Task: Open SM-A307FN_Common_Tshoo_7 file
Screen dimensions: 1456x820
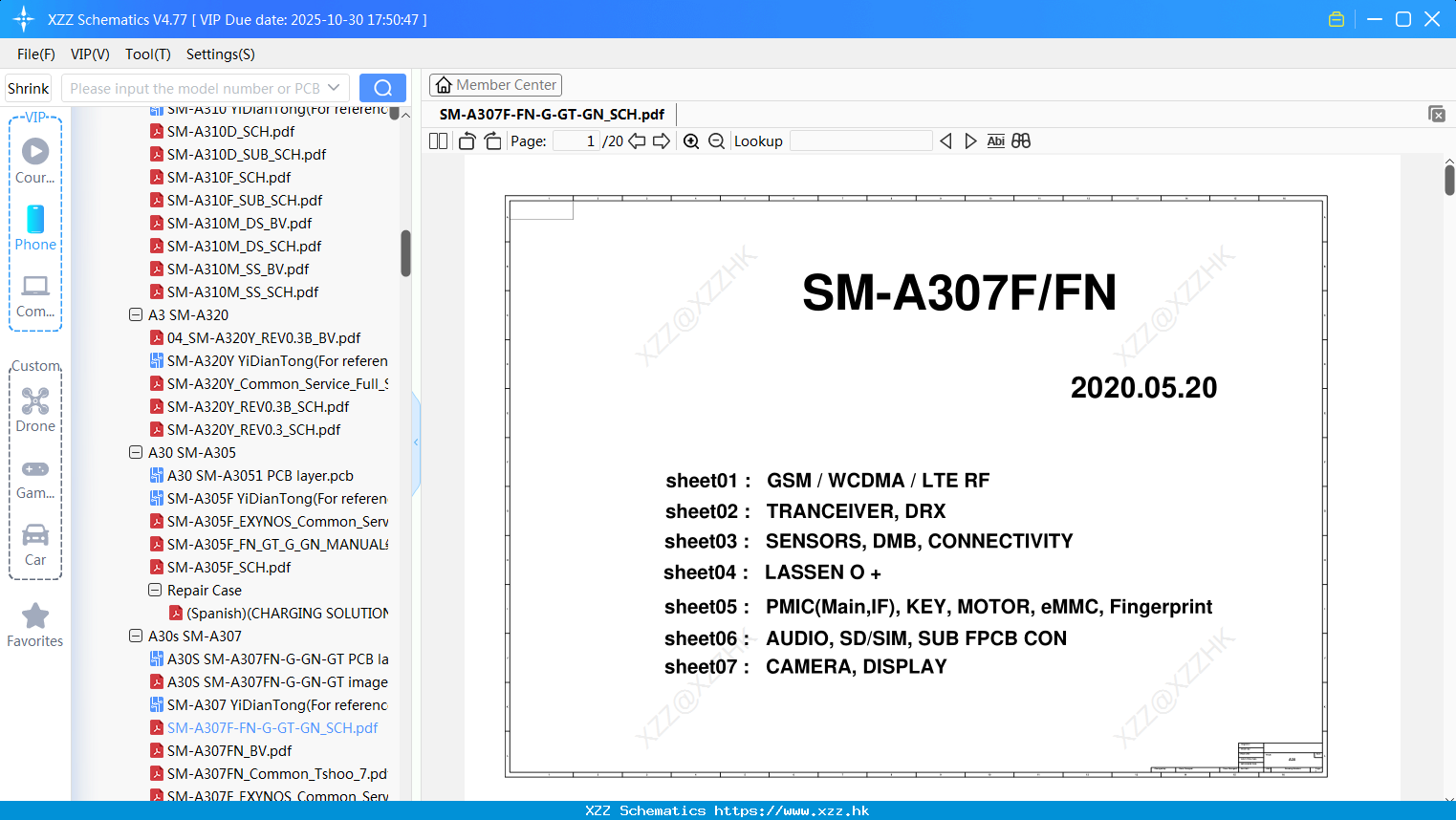Action: point(269,773)
